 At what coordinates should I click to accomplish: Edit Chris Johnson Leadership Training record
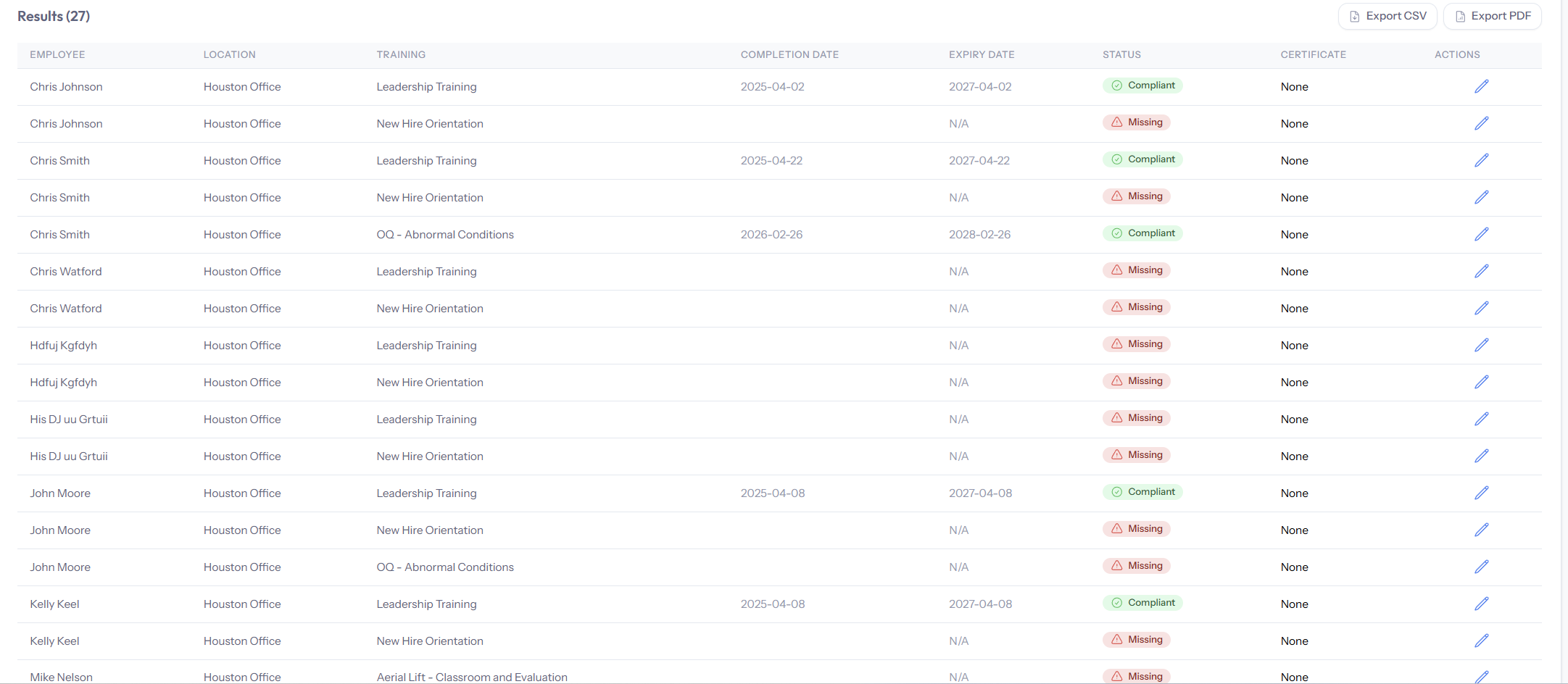1481,86
